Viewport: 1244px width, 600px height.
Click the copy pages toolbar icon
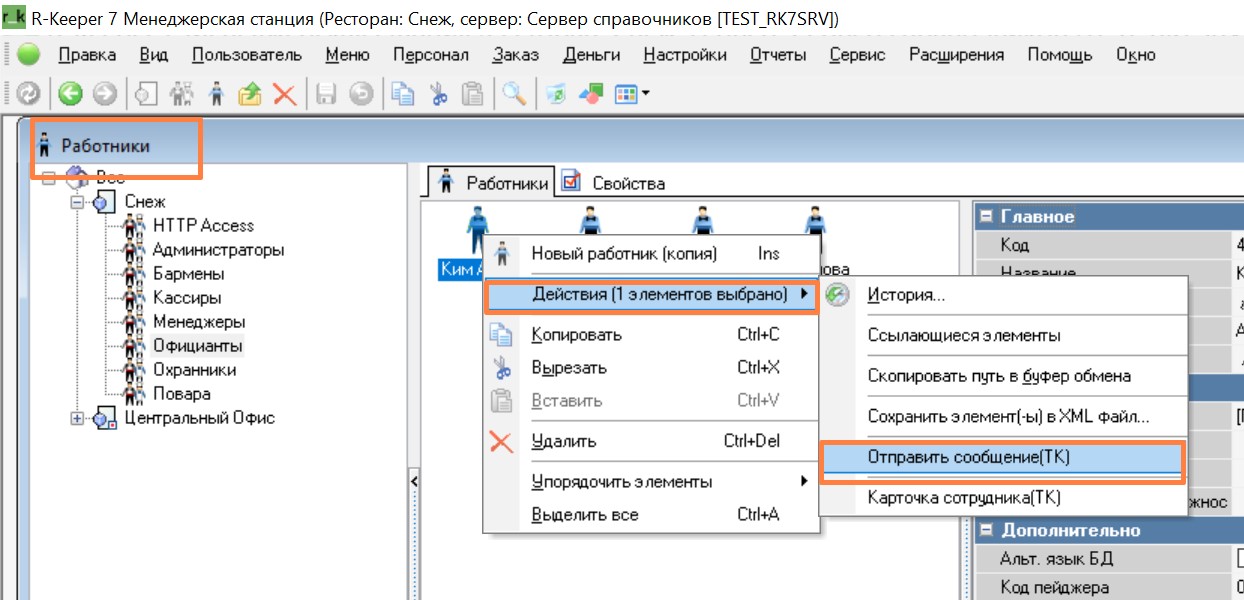[403, 94]
